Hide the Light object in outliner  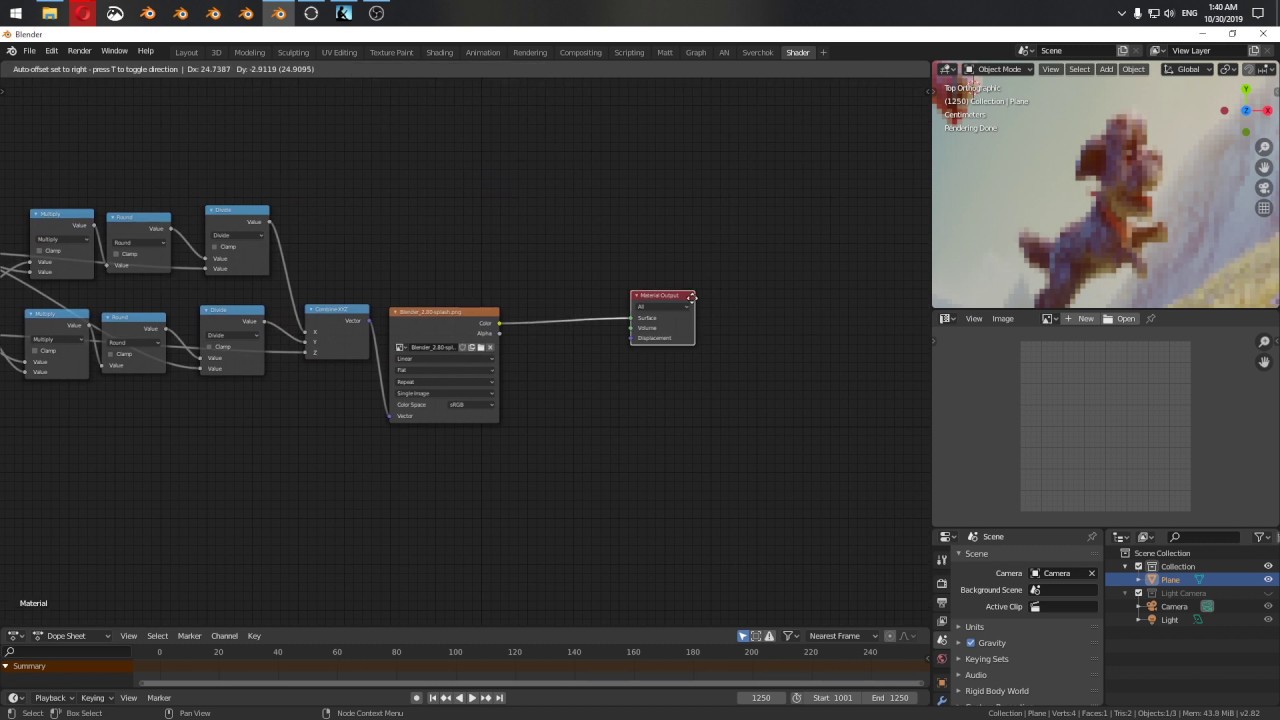point(1268,620)
